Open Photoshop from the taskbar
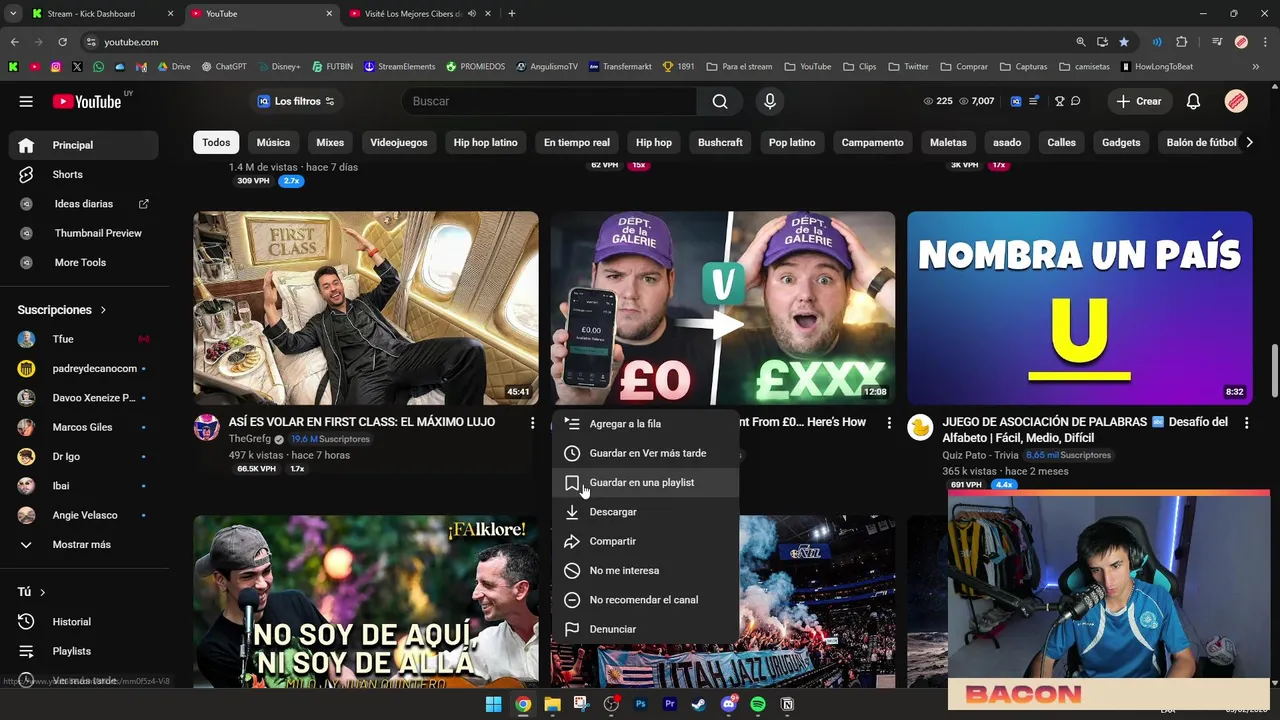 tap(641, 704)
